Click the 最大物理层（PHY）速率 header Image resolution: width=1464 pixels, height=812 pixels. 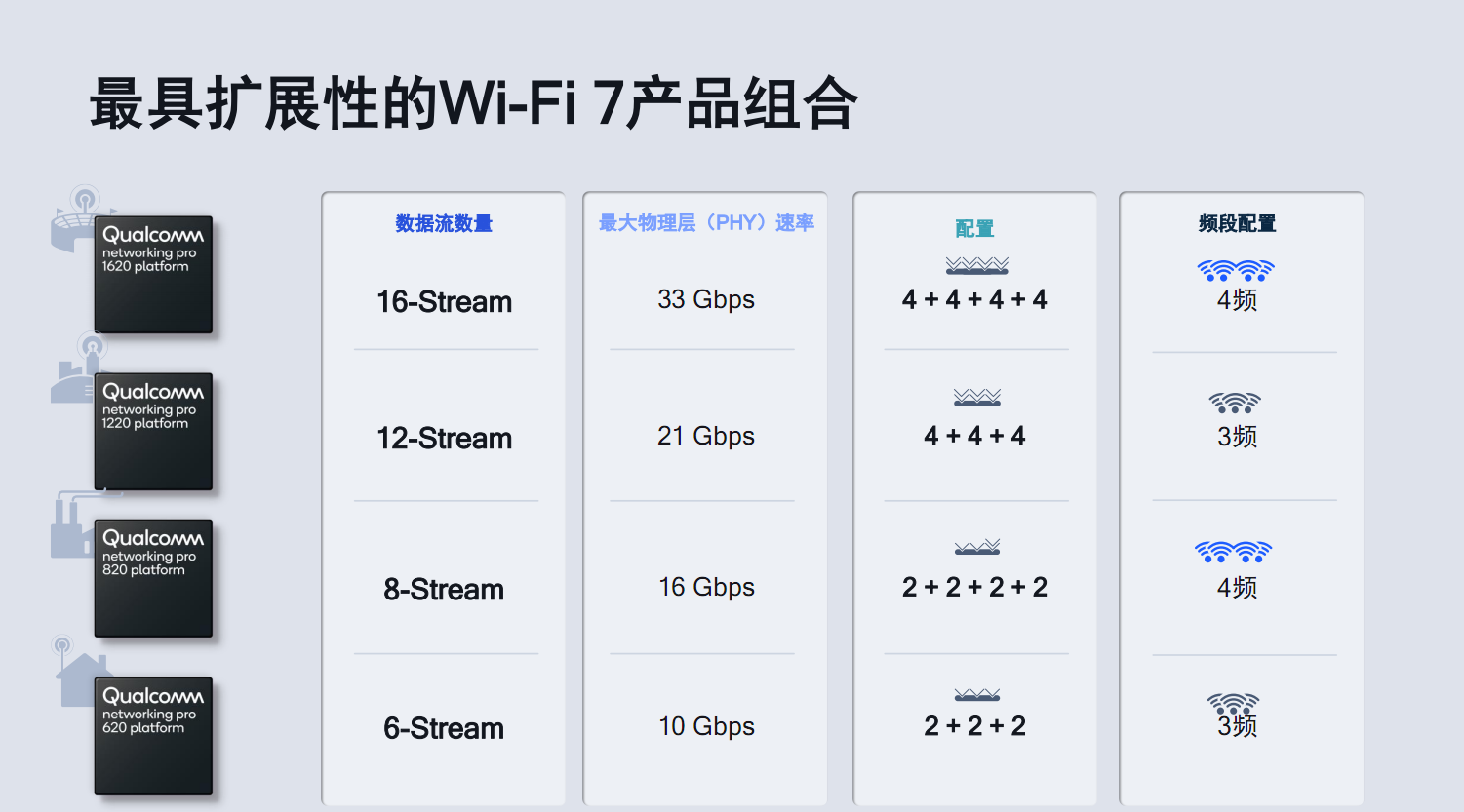[x=706, y=223]
